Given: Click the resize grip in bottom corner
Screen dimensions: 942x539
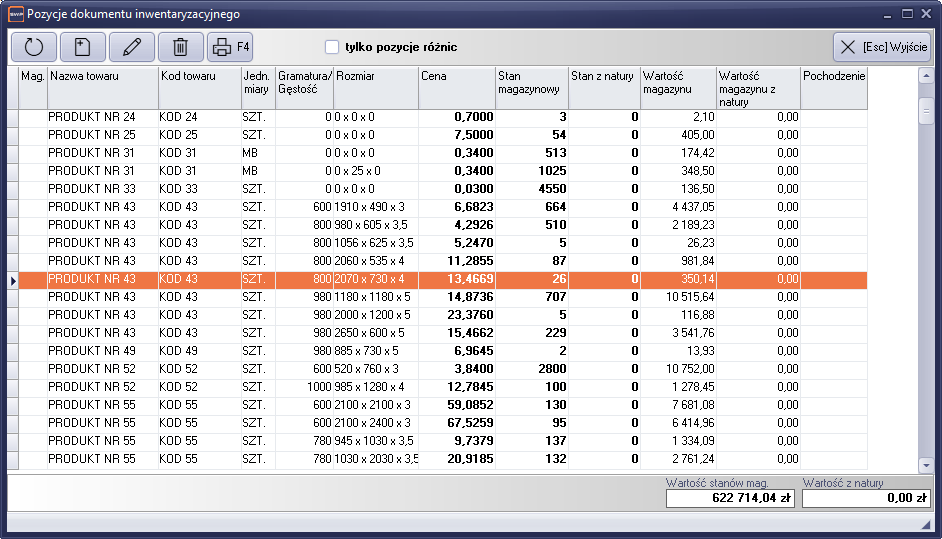Looking at the screenshot, I should tap(925, 524).
